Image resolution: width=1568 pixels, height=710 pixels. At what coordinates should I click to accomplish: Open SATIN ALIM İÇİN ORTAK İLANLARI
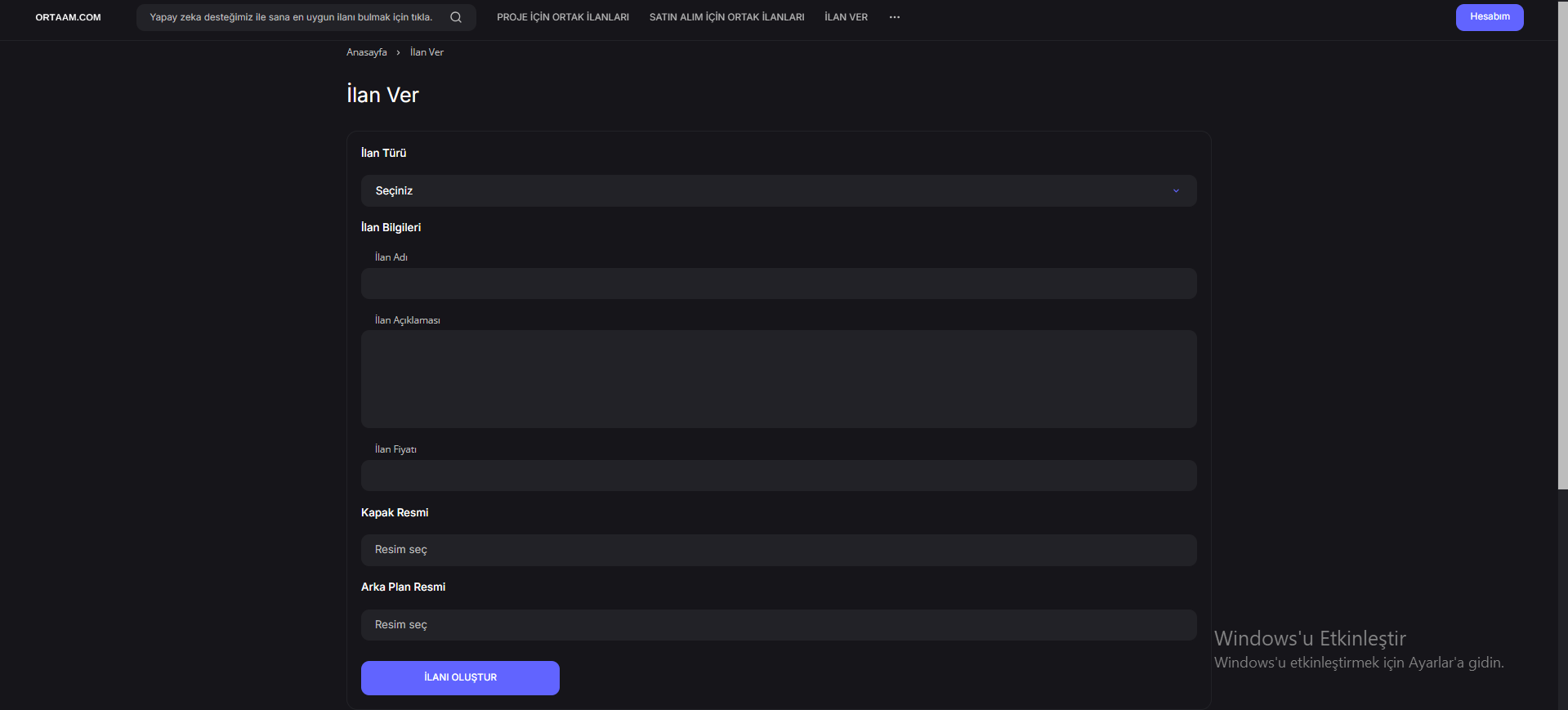click(x=726, y=17)
